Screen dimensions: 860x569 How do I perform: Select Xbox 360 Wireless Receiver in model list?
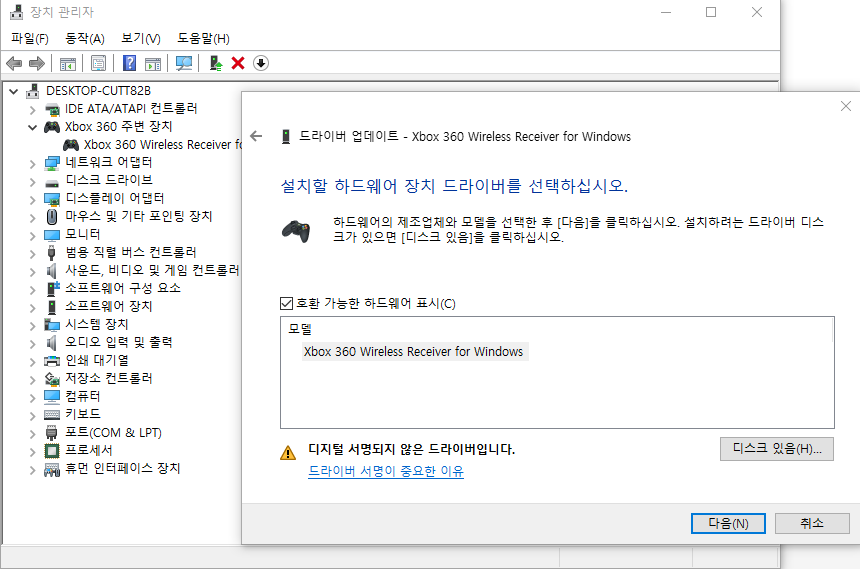pos(414,352)
